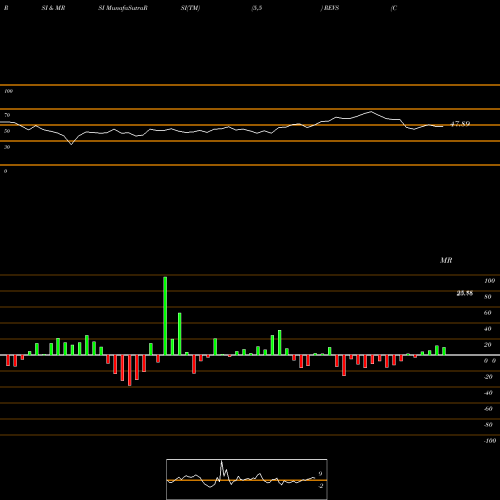Click the RSI line's lowest dip near 30
The width and height of the screenshot is (500, 500).
point(71,144)
